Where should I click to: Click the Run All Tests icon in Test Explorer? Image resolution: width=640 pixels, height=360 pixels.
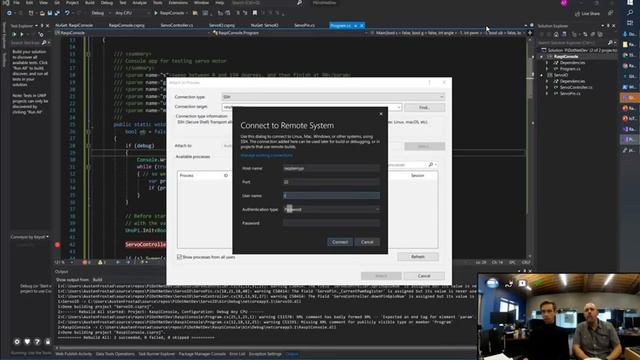click(15, 35)
